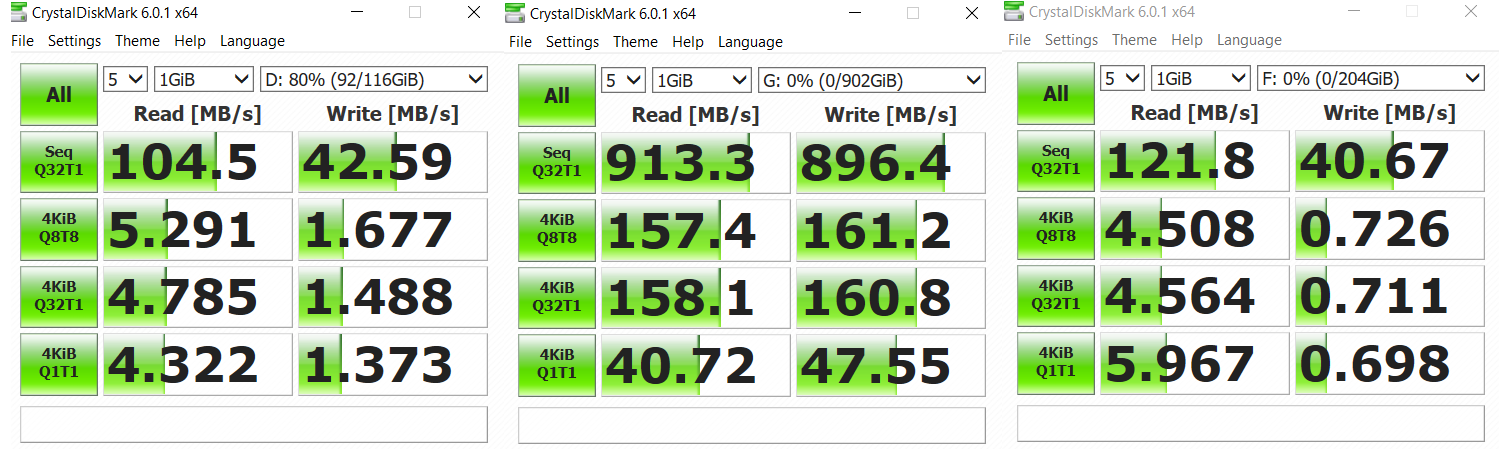1499x449 pixels.
Task: Open Theme menu in the G: drive window
Action: [635, 42]
